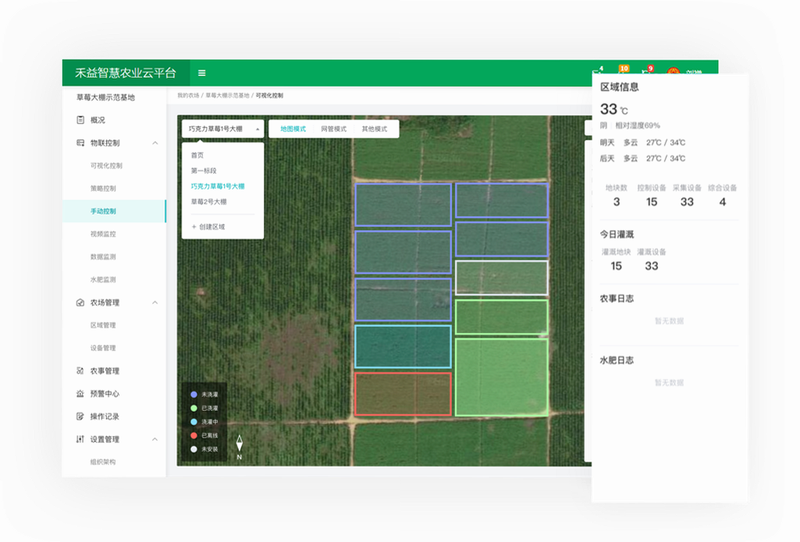Click blue 未浇灌 legend dot
This screenshot has width=800, height=542.
[194, 395]
